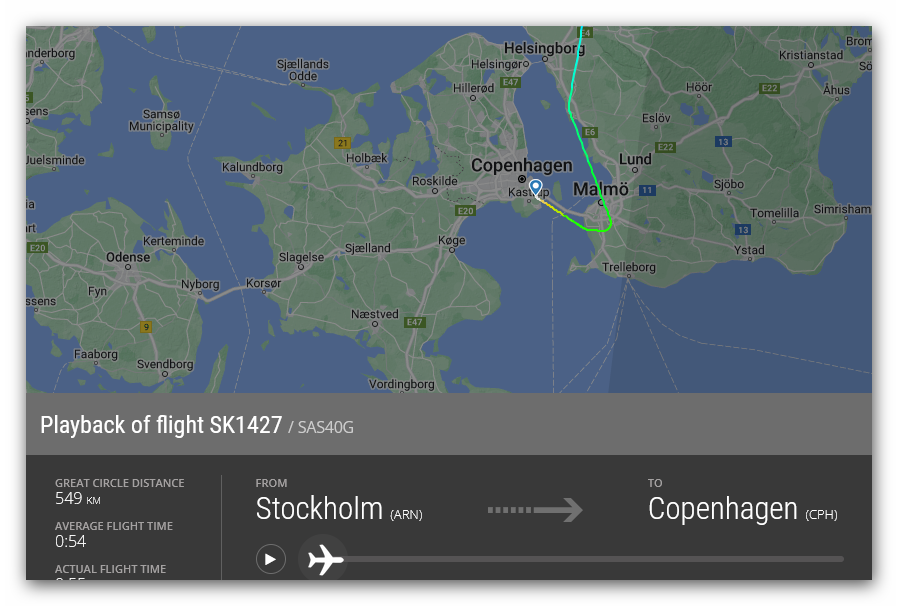Click the Malmö city label on map
The height and width of the screenshot is (606, 898).
tap(601, 189)
